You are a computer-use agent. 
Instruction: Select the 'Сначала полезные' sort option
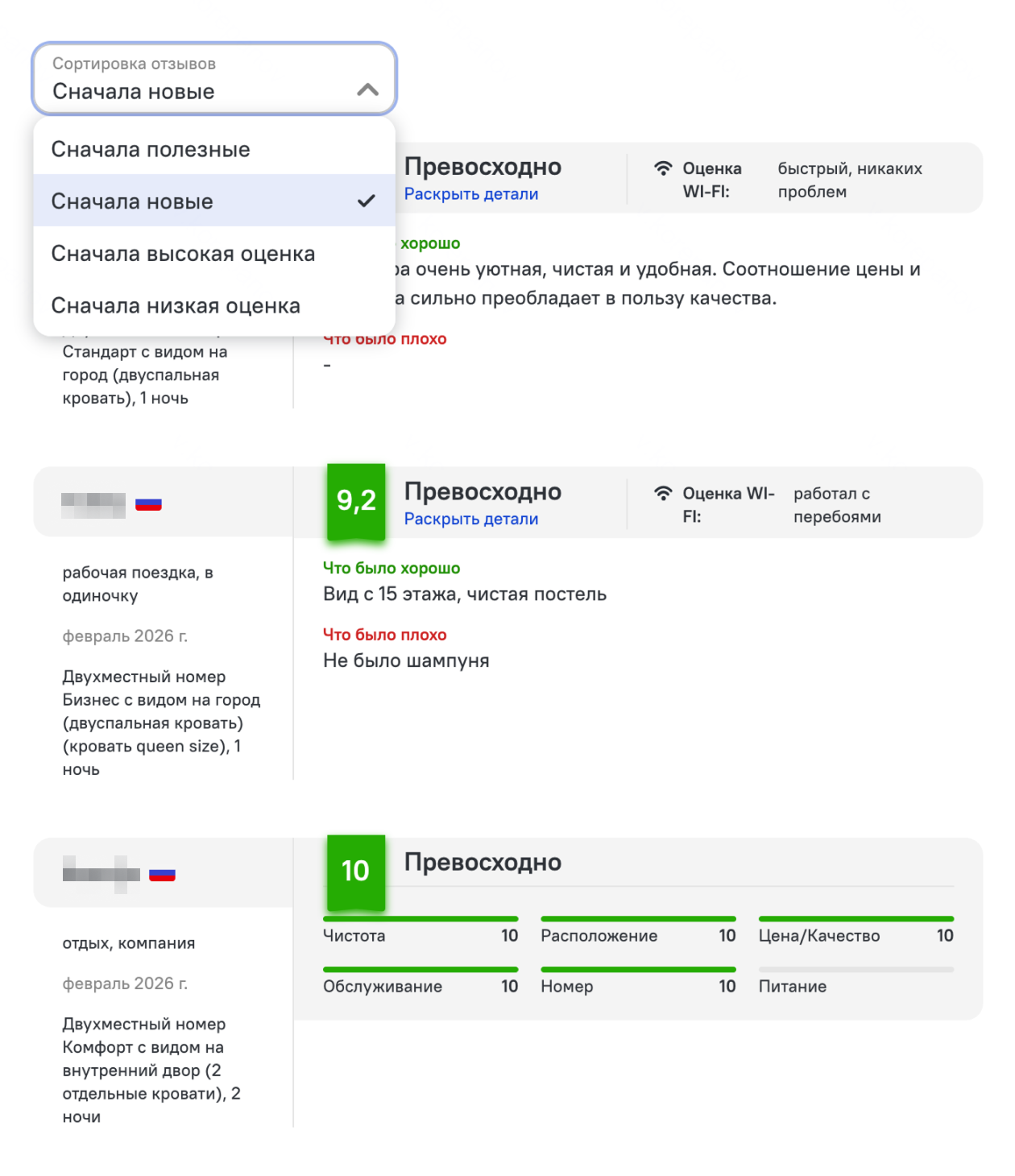click(151, 149)
